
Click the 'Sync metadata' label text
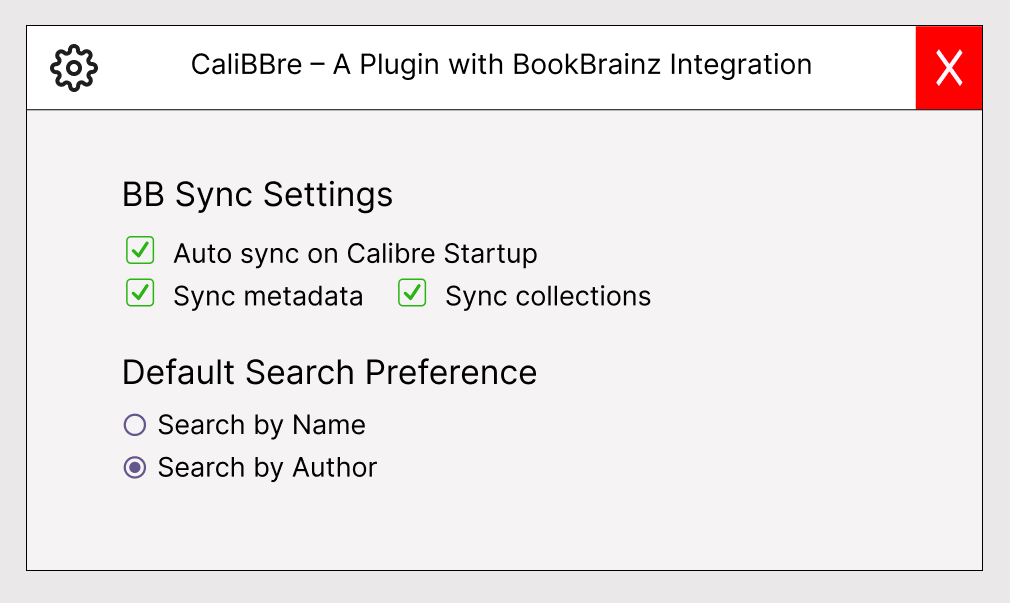[x=268, y=296]
